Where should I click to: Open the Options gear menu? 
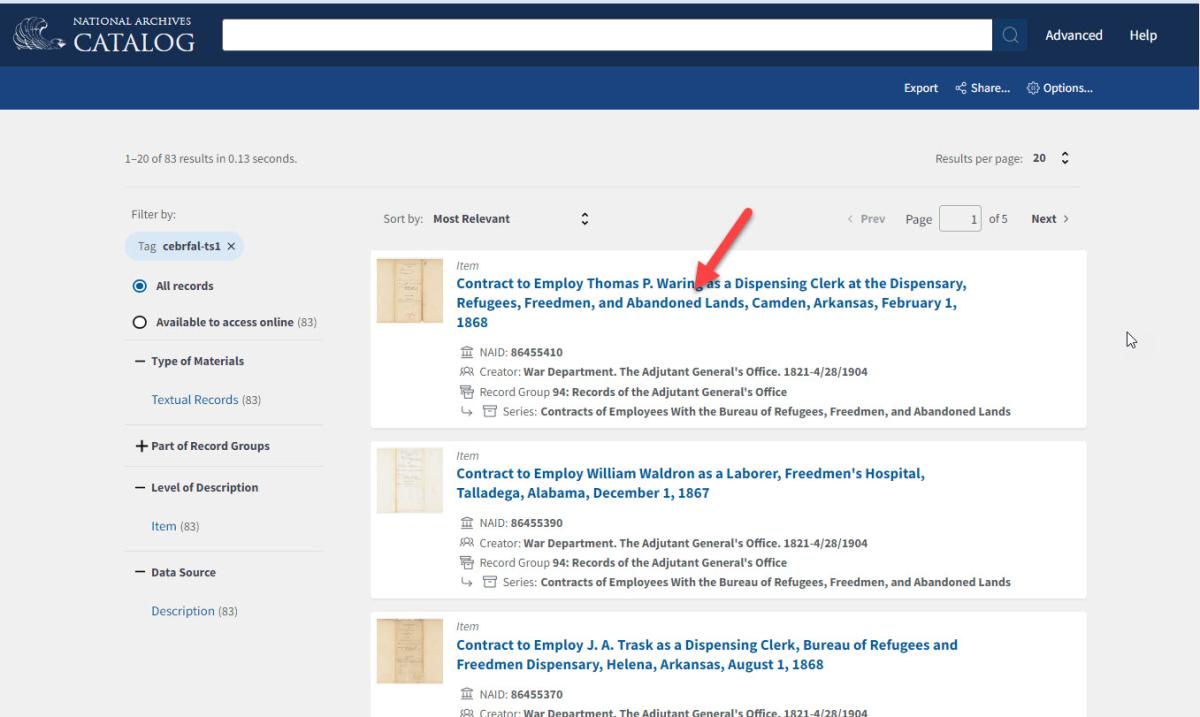1059,88
